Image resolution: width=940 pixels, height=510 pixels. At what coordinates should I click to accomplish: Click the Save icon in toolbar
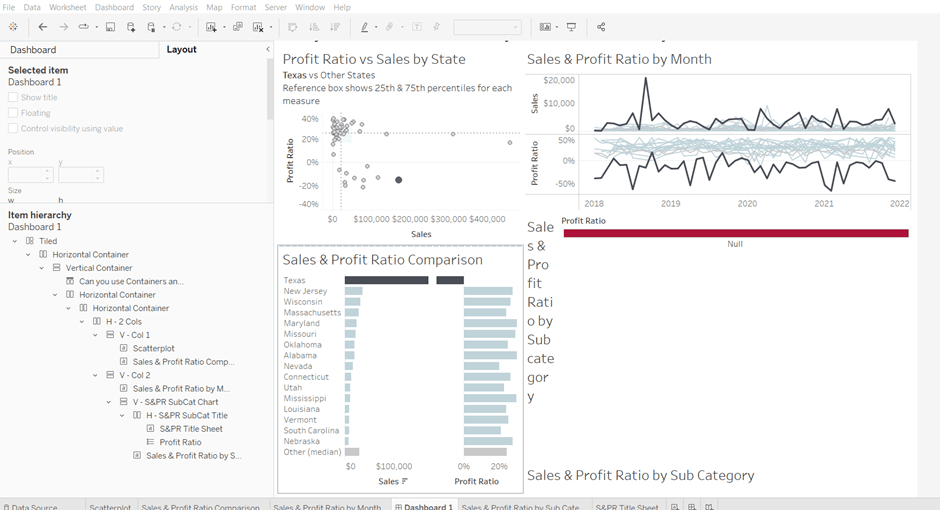pyautogui.click(x=110, y=27)
